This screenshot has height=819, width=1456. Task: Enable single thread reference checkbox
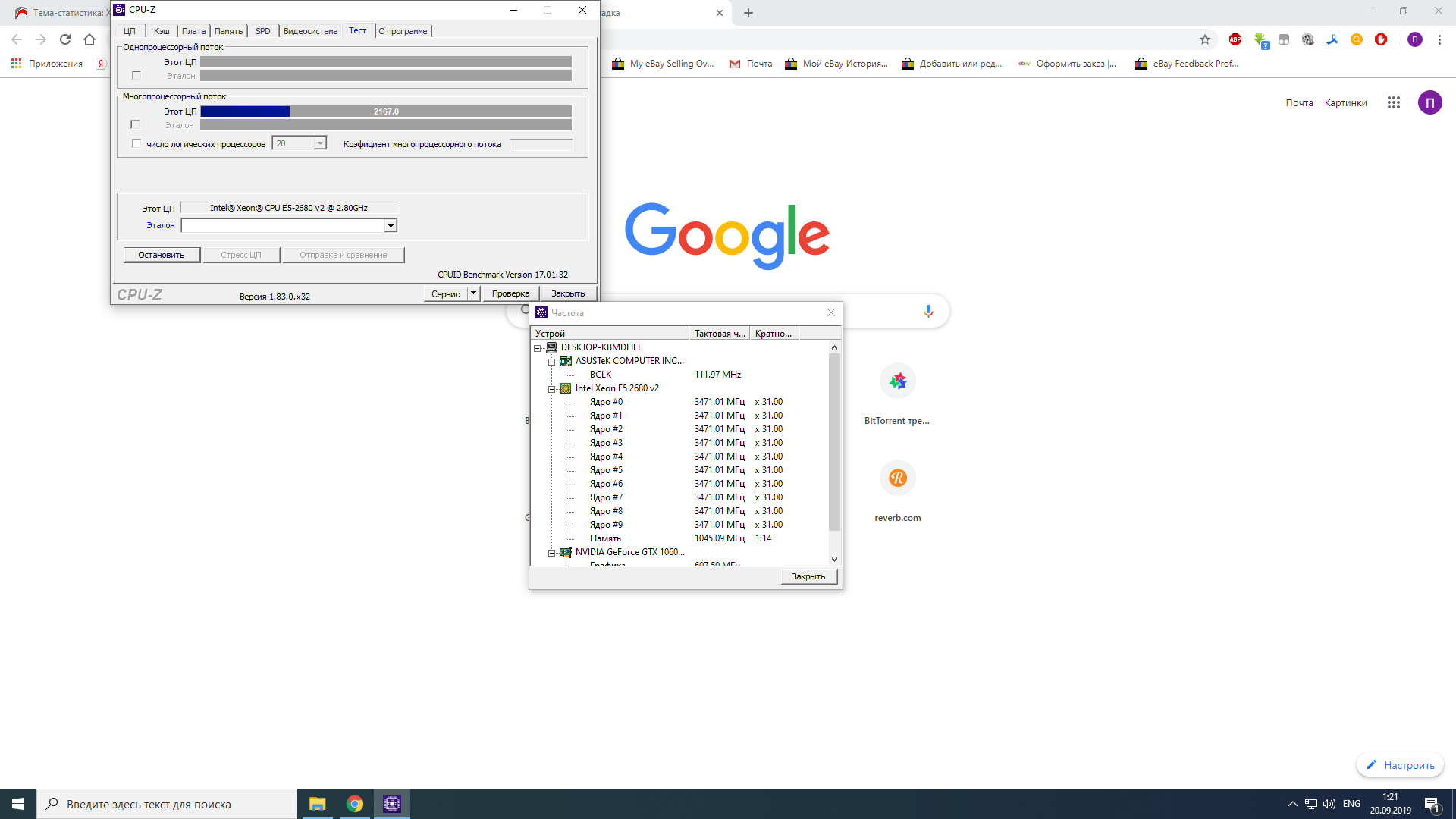(136, 75)
